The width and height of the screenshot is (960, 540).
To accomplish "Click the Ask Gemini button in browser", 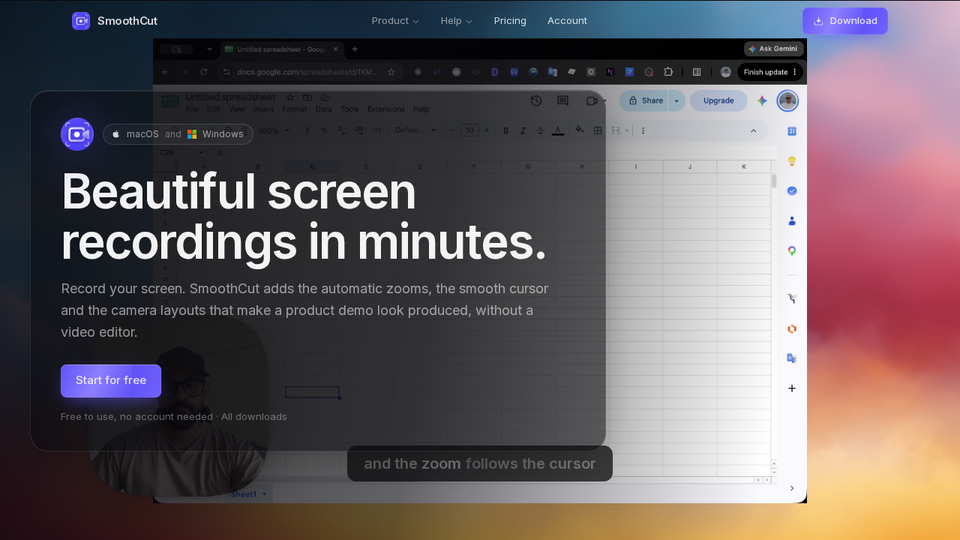I will pos(773,48).
